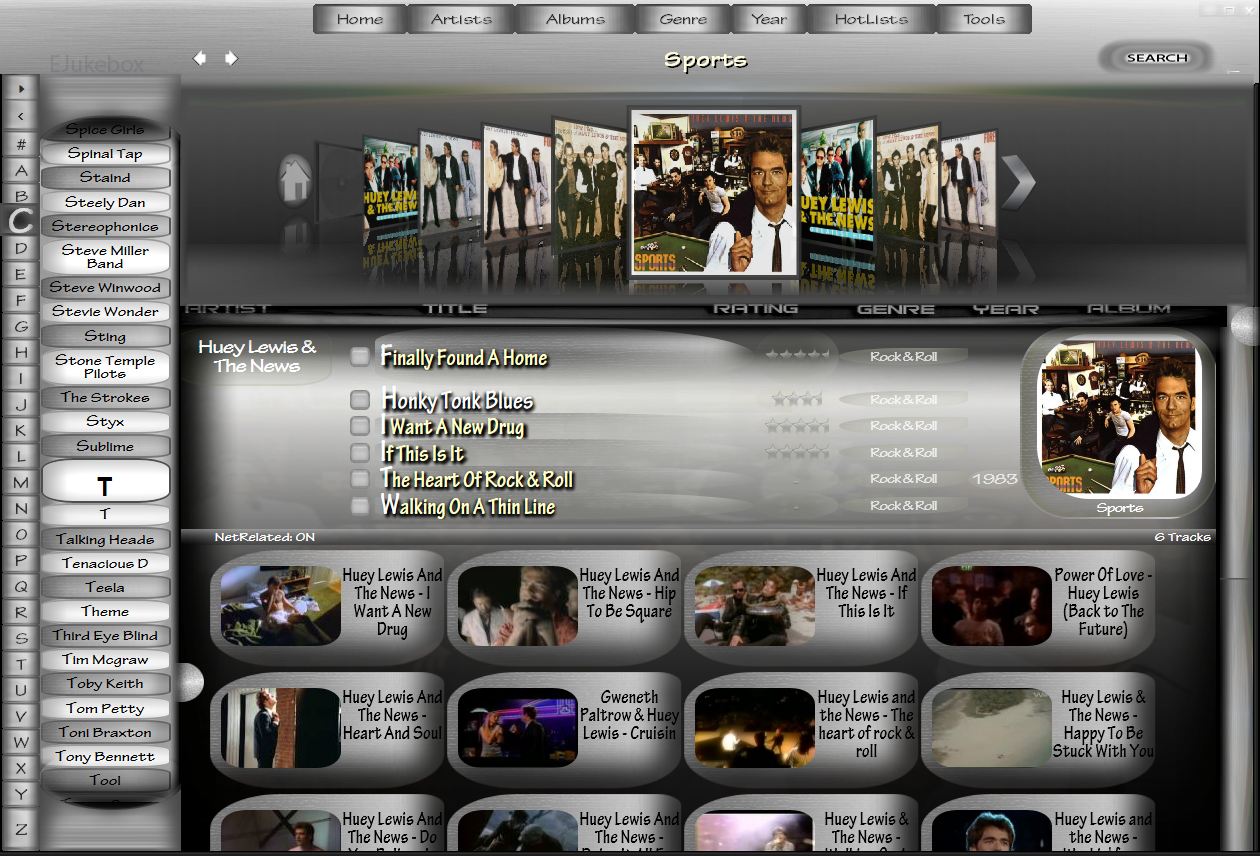Go forward with the right navigation arrow
Image resolution: width=1260 pixels, height=856 pixels.
pos(231,58)
